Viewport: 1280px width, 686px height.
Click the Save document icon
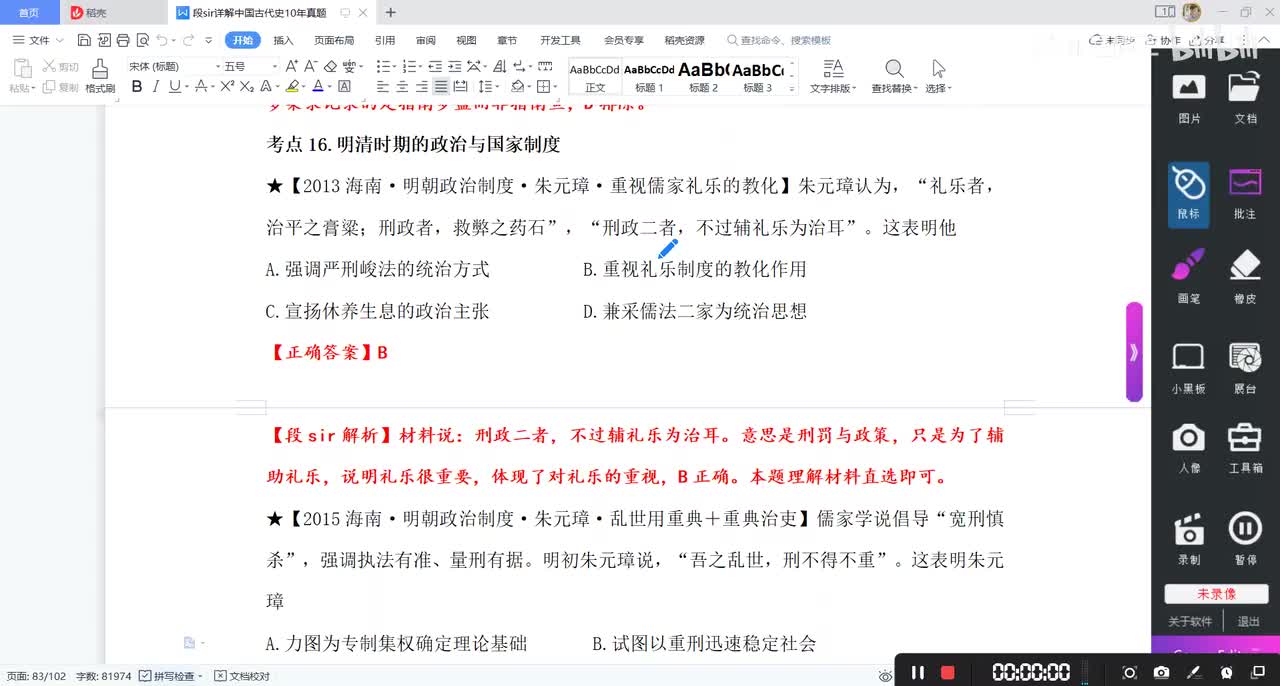(84, 40)
